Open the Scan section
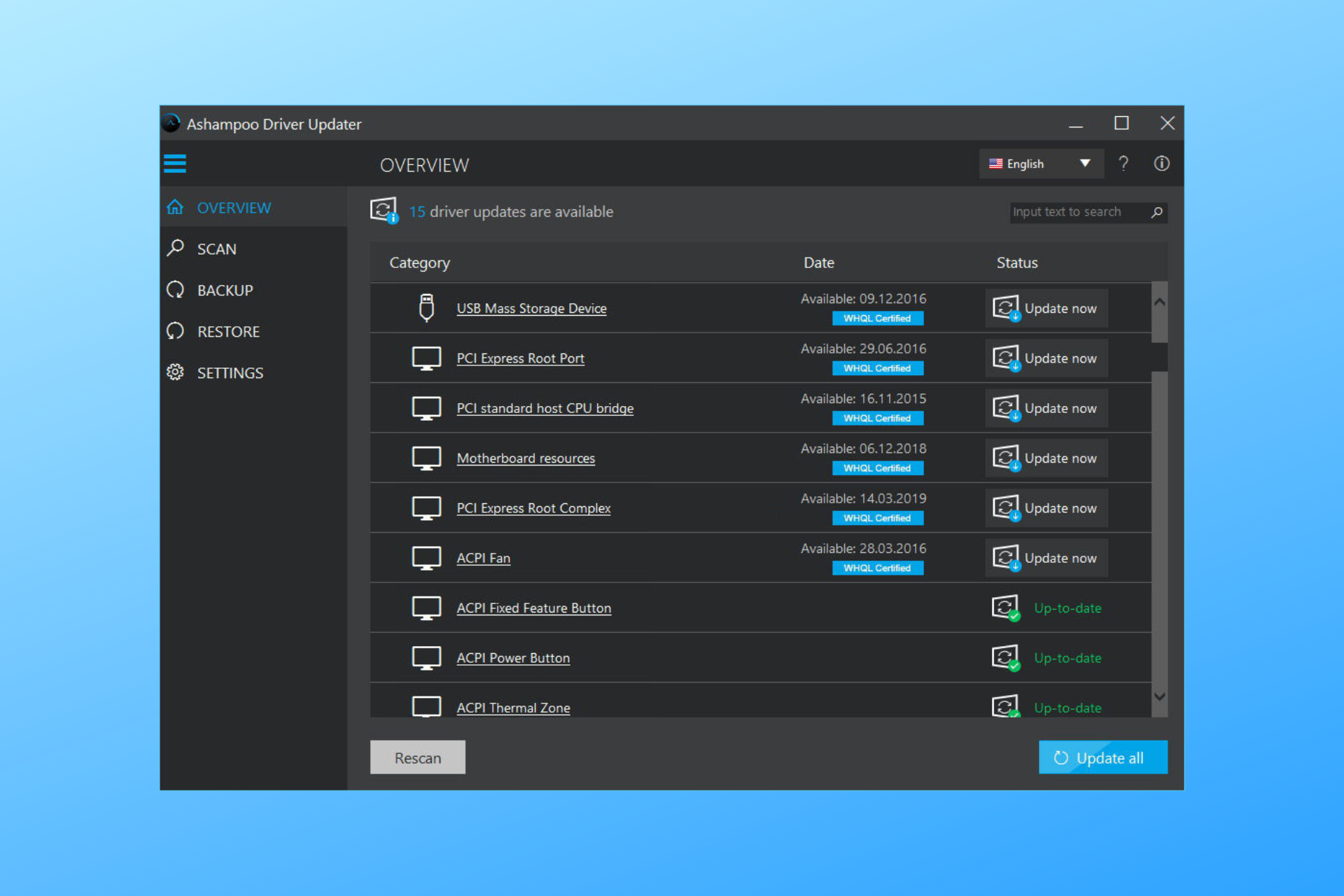This screenshot has width=1344, height=896. point(253,249)
